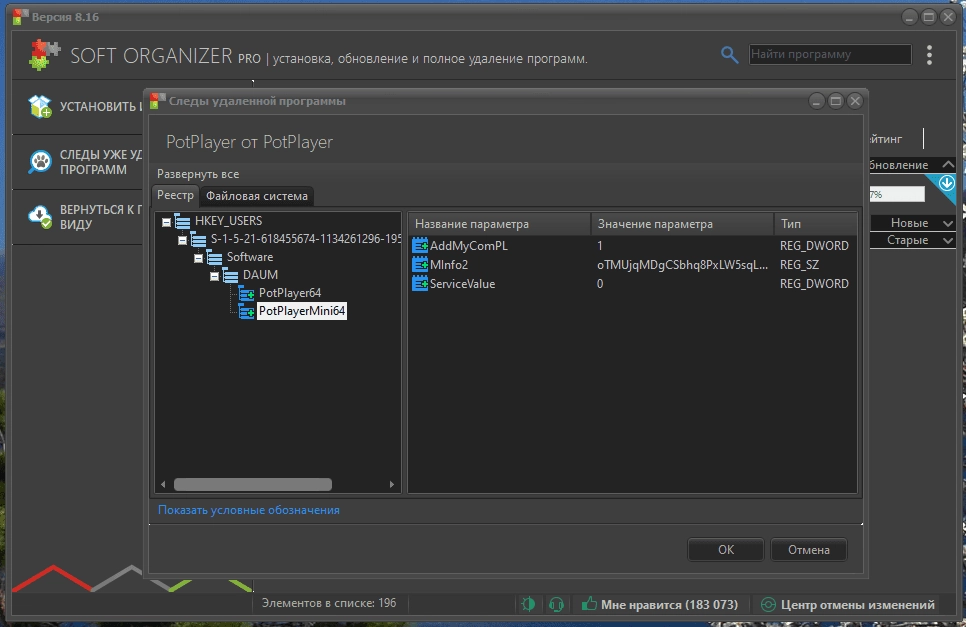Screen dimensions: 966x627
Task: Switch to the Реестр tab
Action: pyautogui.click(x=175, y=195)
